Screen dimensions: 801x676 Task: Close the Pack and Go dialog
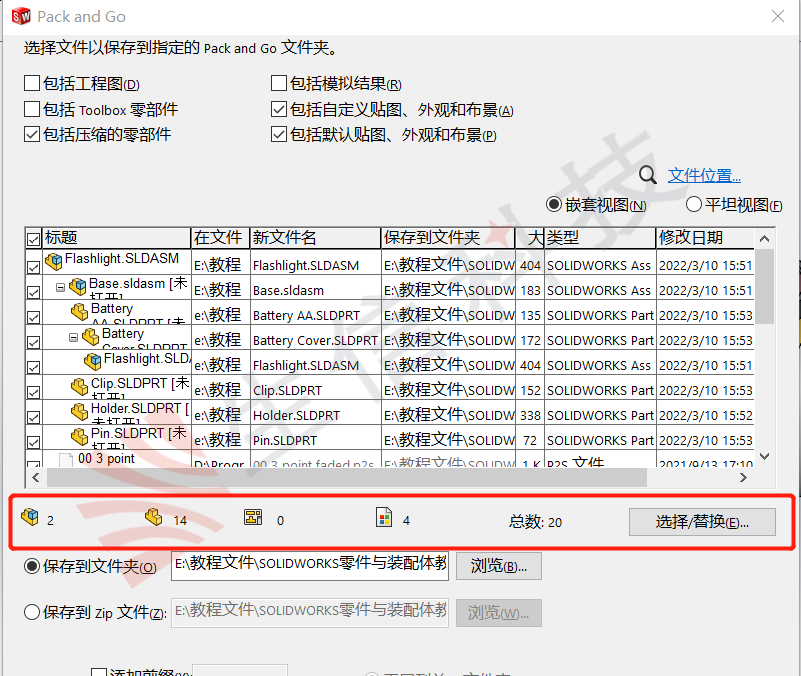pyautogui.click(x=778, y=16)
